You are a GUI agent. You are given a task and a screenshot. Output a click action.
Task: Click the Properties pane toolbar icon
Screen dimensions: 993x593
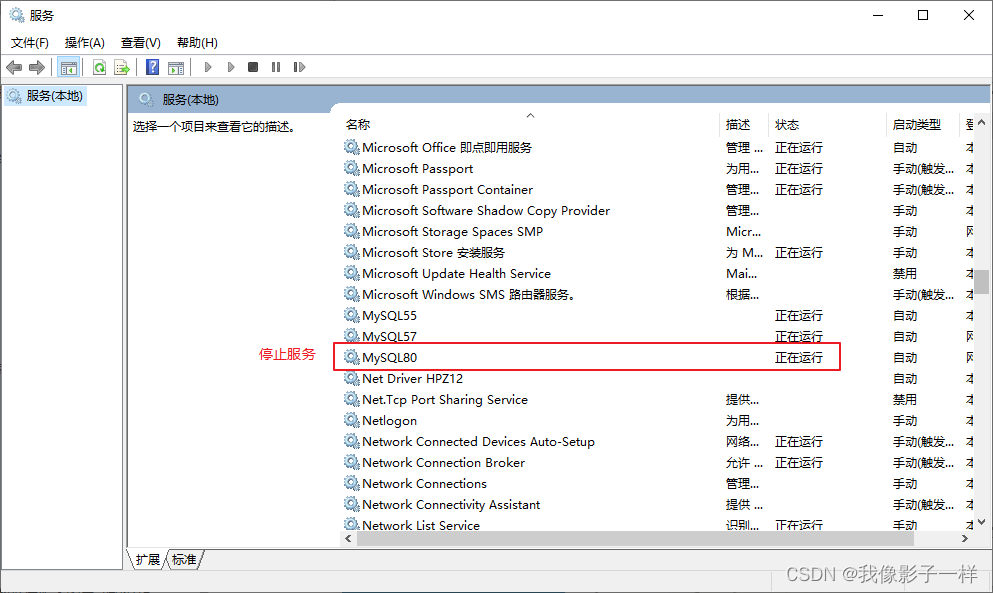click(x=176, y=67)
